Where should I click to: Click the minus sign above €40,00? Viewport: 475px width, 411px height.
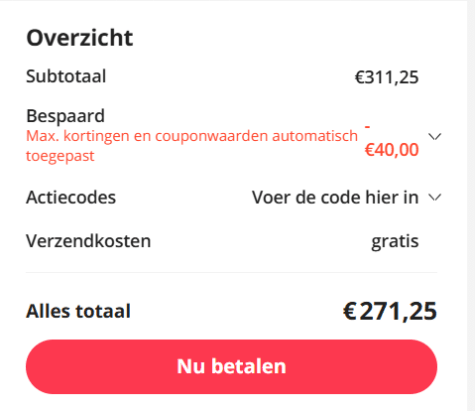point(367,127)
